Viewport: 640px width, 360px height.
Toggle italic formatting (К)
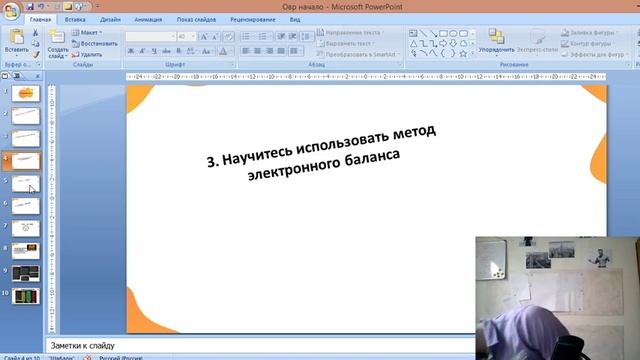pos(142,51)
